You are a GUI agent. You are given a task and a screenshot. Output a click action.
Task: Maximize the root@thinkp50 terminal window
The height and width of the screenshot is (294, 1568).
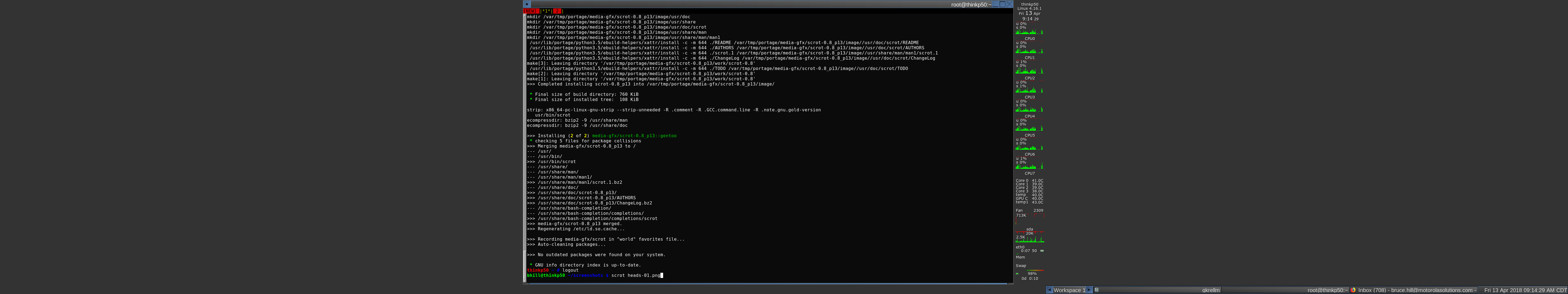(x=1003, y=4)
